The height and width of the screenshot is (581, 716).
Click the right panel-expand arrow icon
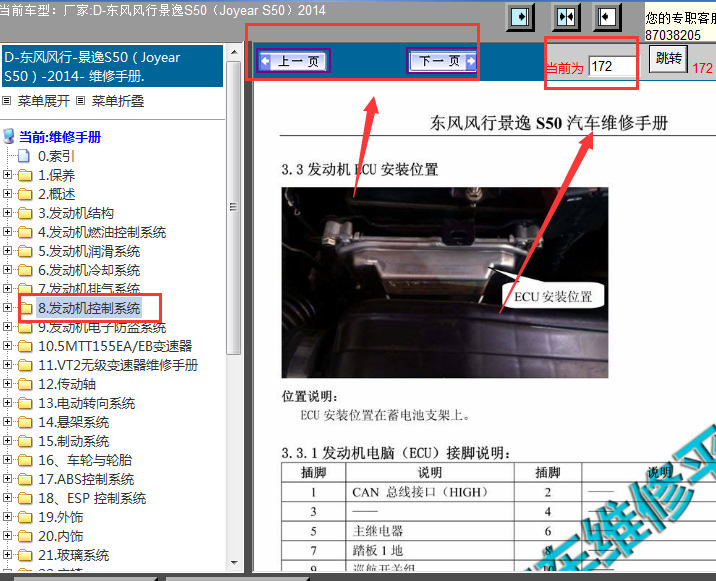(607, 17)
